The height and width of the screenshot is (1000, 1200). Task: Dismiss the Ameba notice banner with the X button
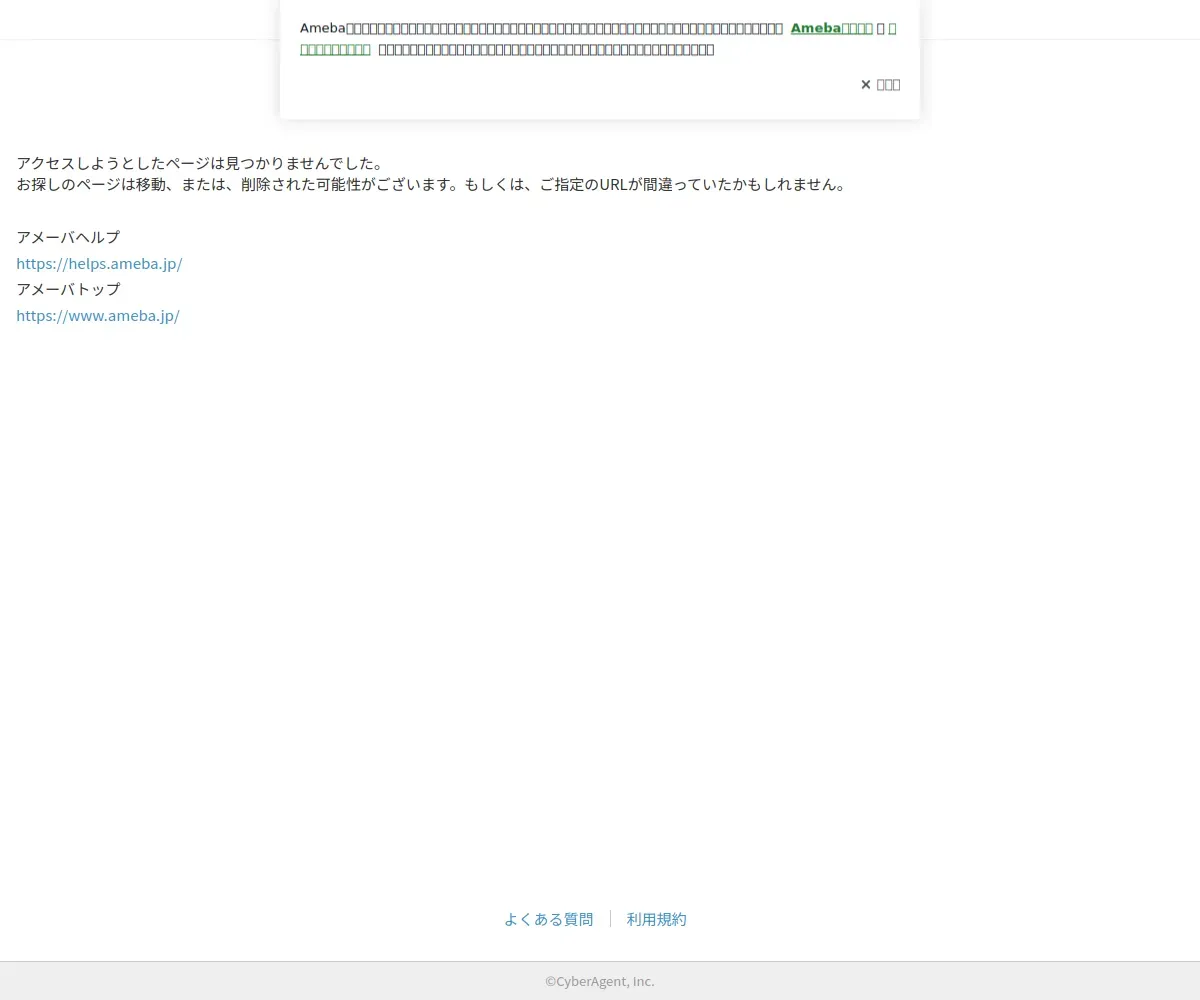click(x=880, y=85)
